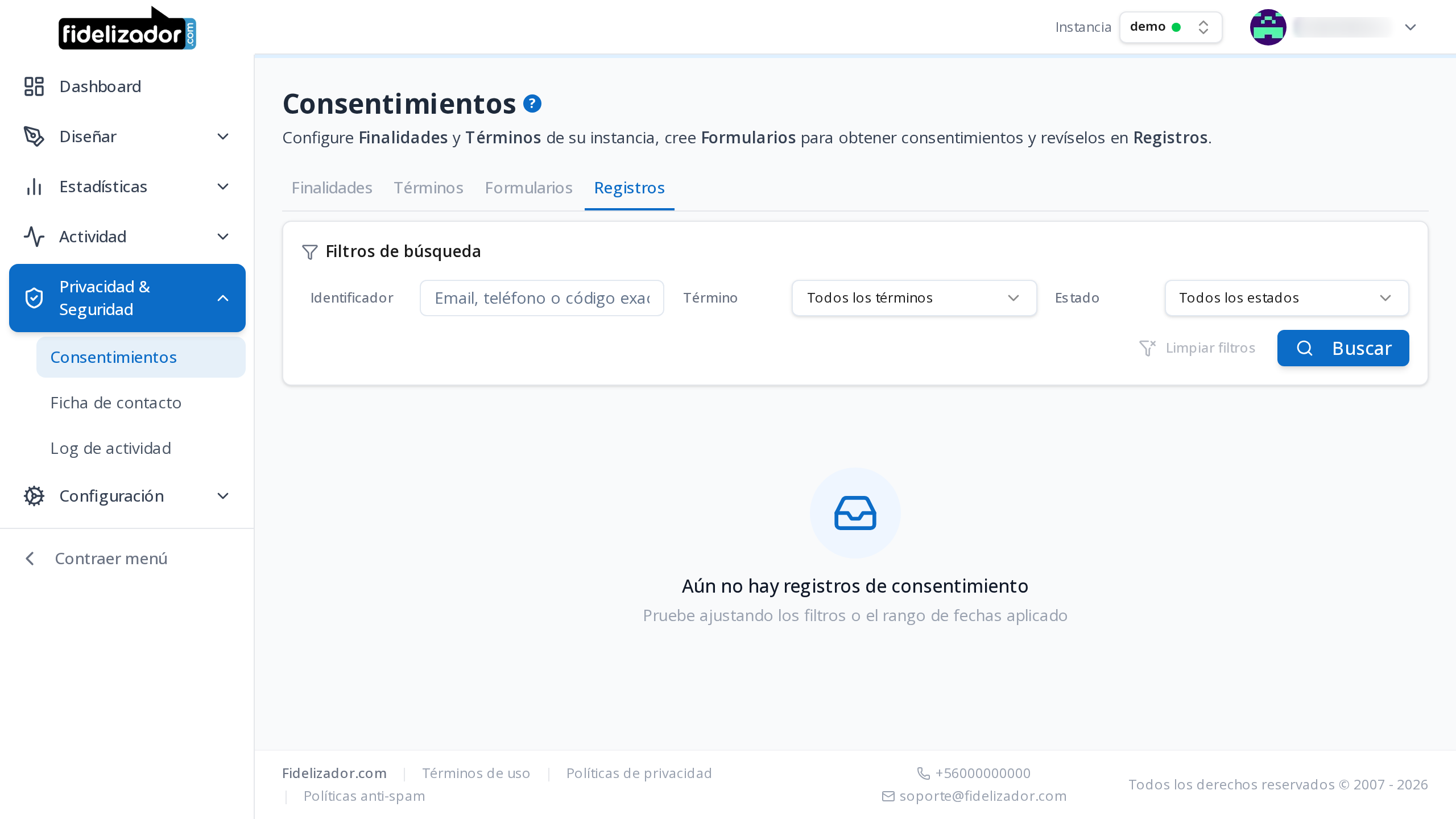The image size is (1456, 819).
Task: Click the Diseñar pen icon
Action: tap(34, 136)
